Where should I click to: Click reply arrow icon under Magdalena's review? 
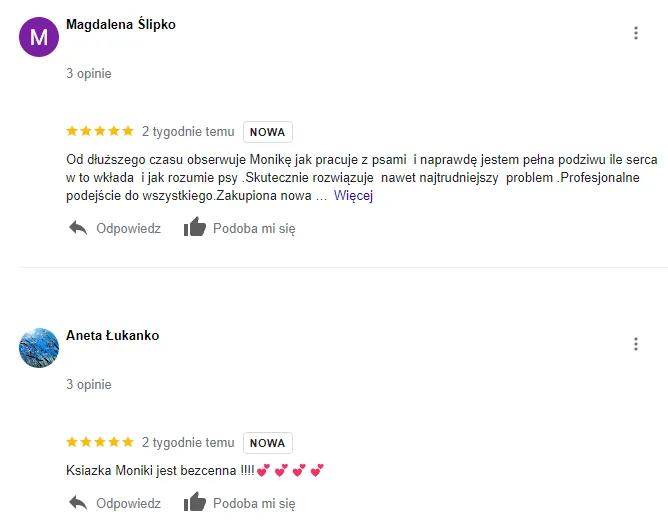(78, 228)
